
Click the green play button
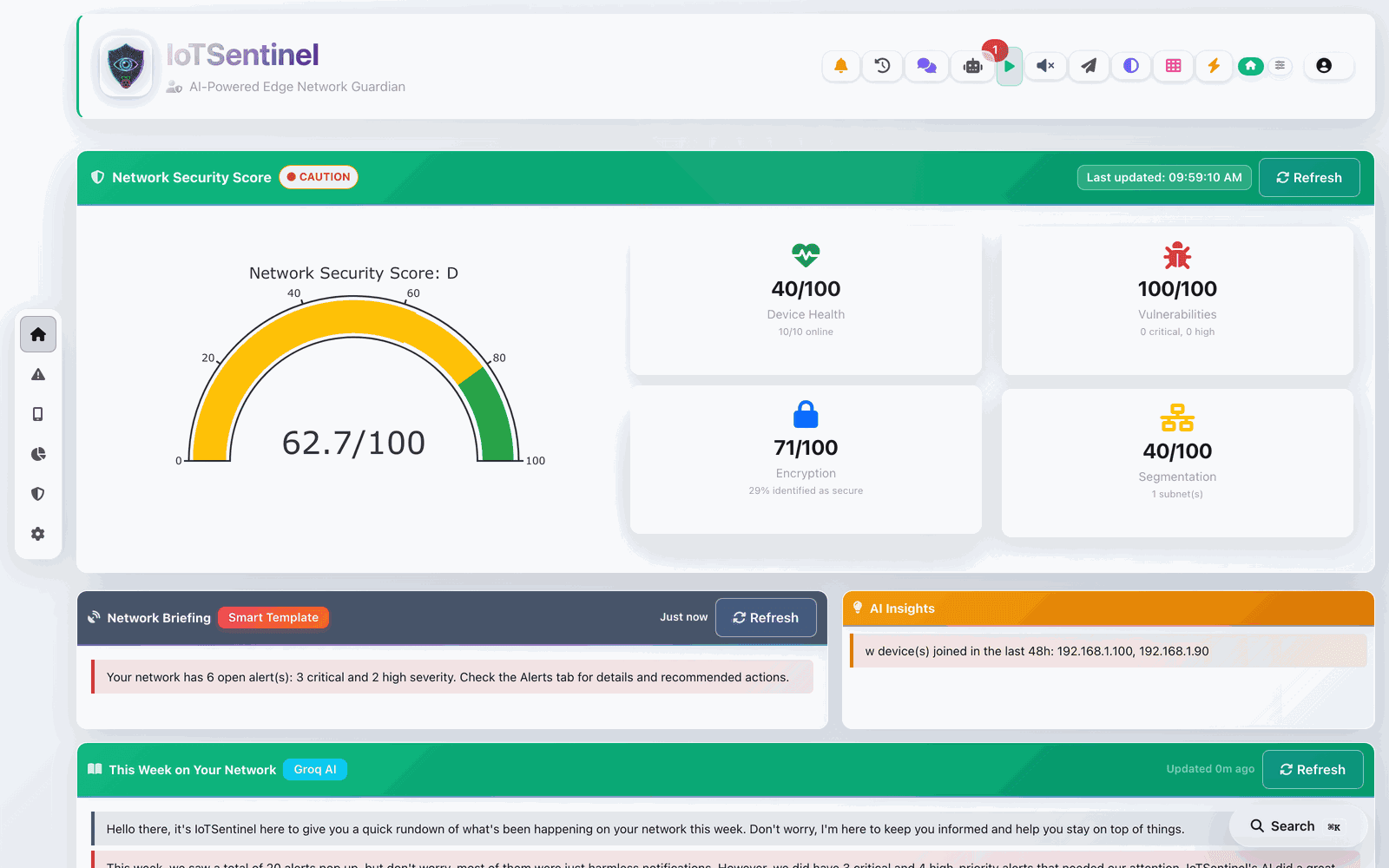coord(1009,66)
